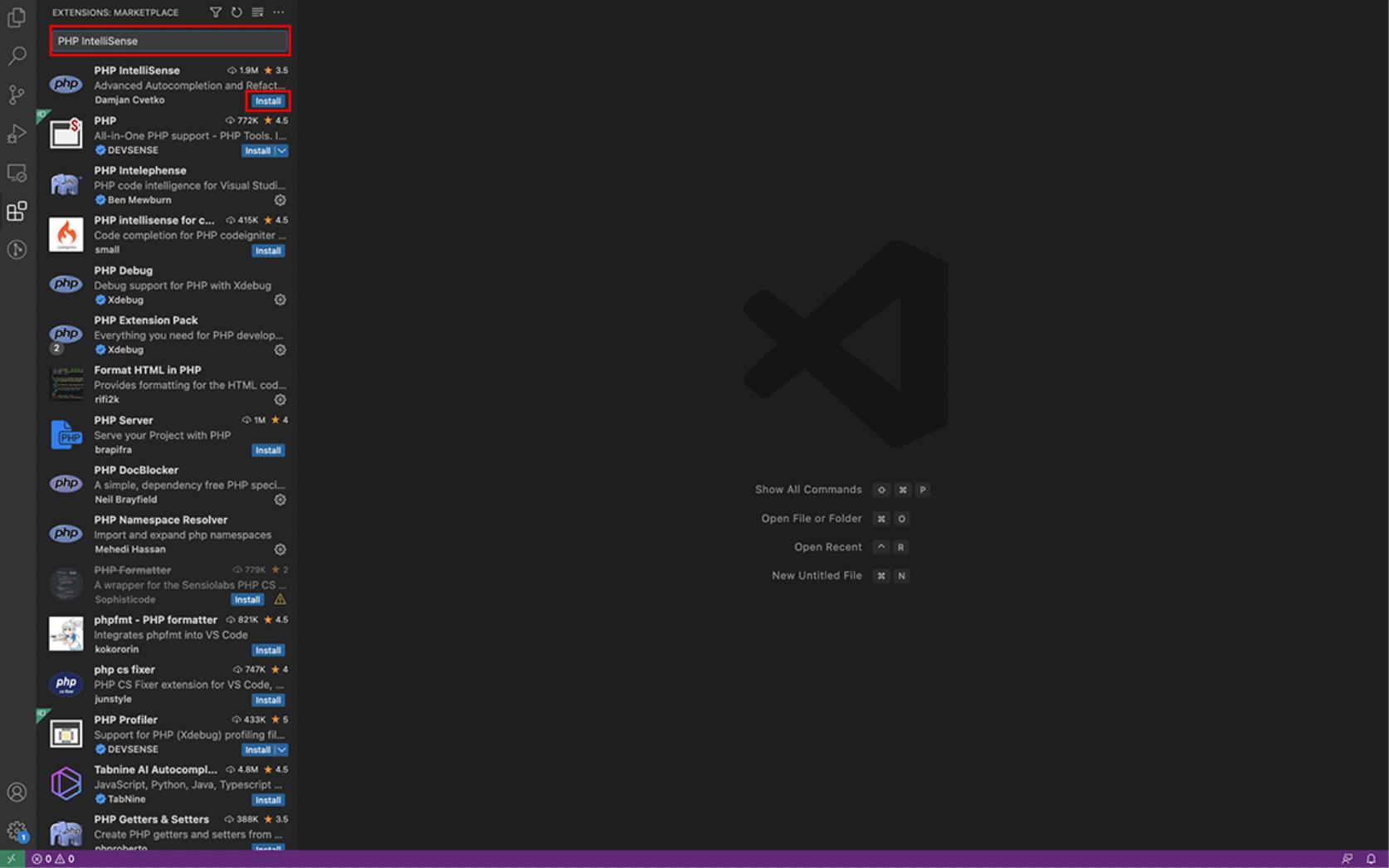Select PHP DocBlocker extension entry
The width and height of the screenshot is (1389, 868).
pos(167,485)
